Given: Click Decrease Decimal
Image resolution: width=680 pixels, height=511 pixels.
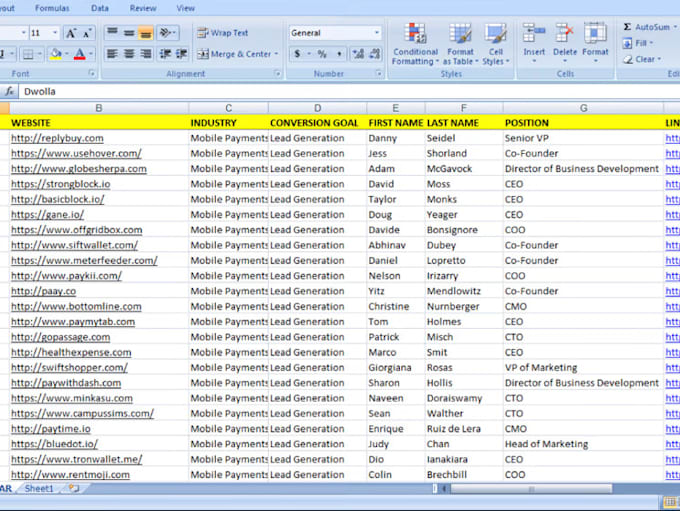Looking at the screenshot, I should (x=375, y=54).
